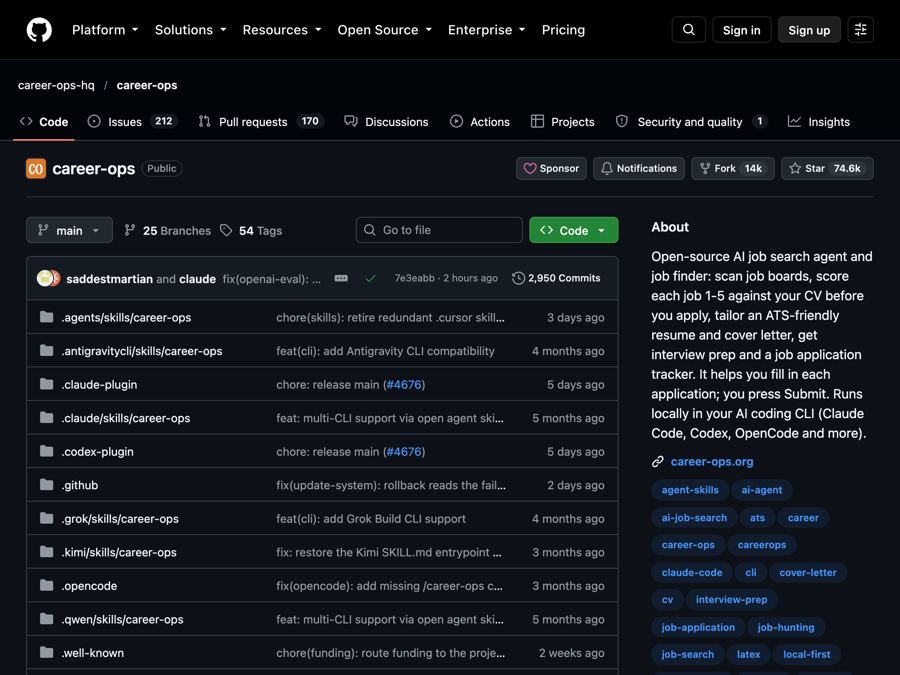Open the .kimi/skills/career-ops folder
This screenshot has height=675, width=900.
pyautogui.click(x=119, y=552)
